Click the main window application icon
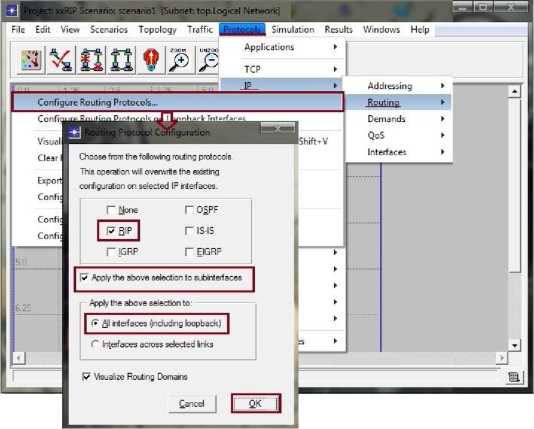 click(x=11, y=10)
